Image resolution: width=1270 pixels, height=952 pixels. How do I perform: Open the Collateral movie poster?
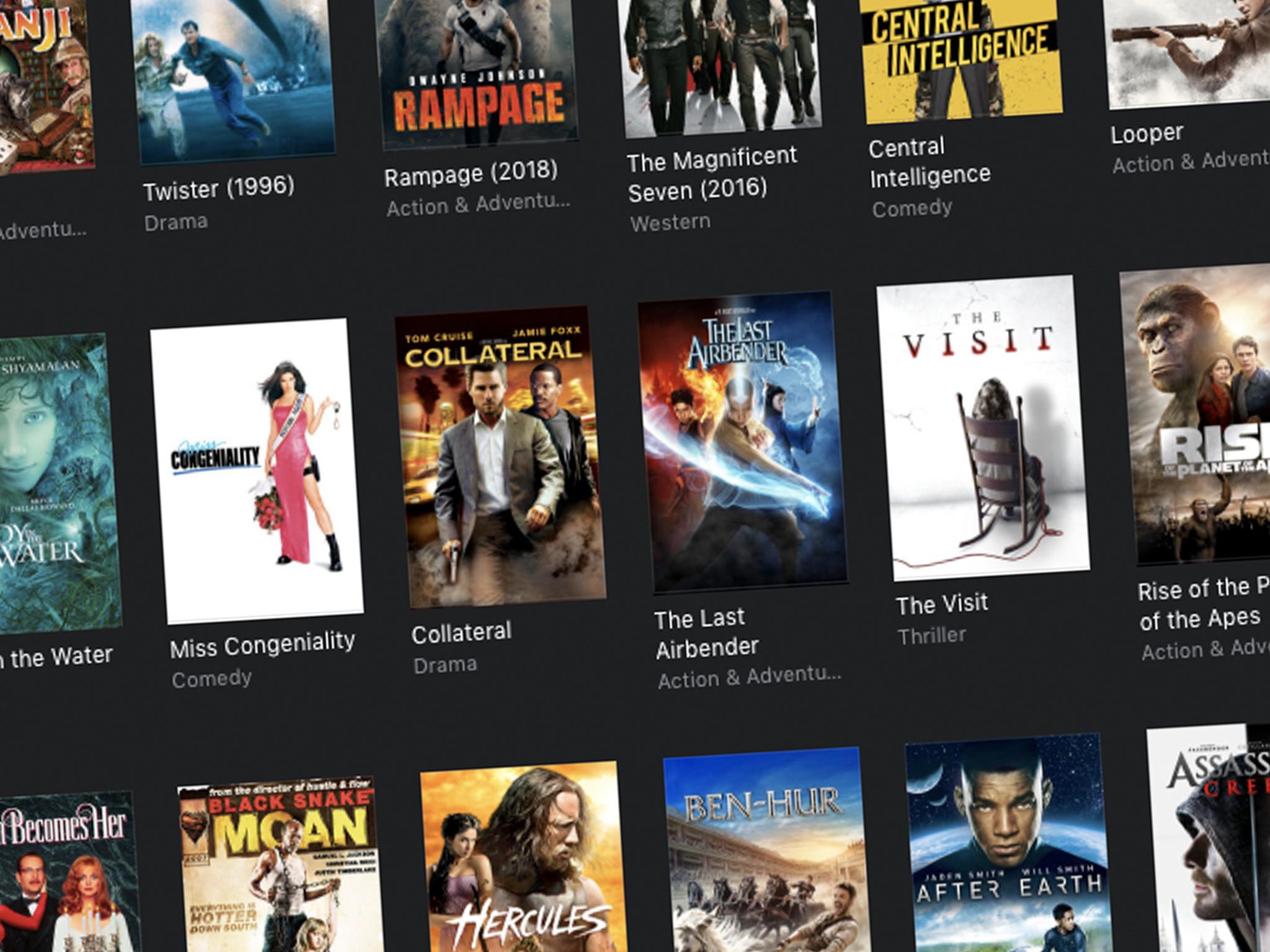[500, 456]
